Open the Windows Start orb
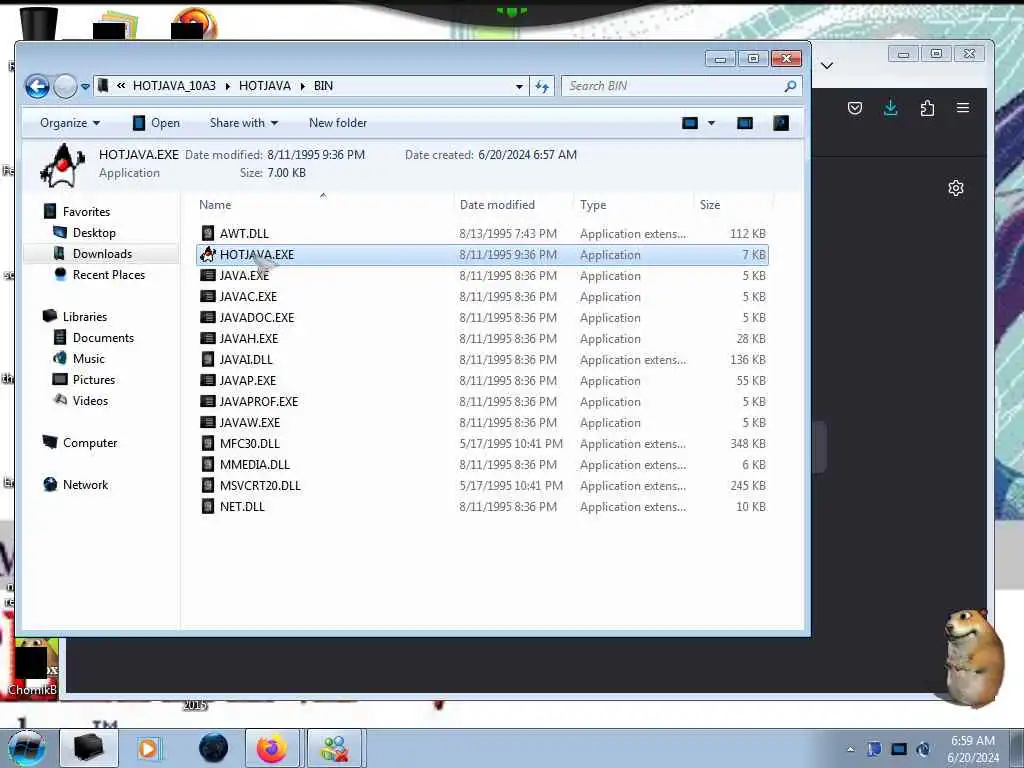Image resolution: width=1024 pixels, height=768 pixels. tap(26, 748)
